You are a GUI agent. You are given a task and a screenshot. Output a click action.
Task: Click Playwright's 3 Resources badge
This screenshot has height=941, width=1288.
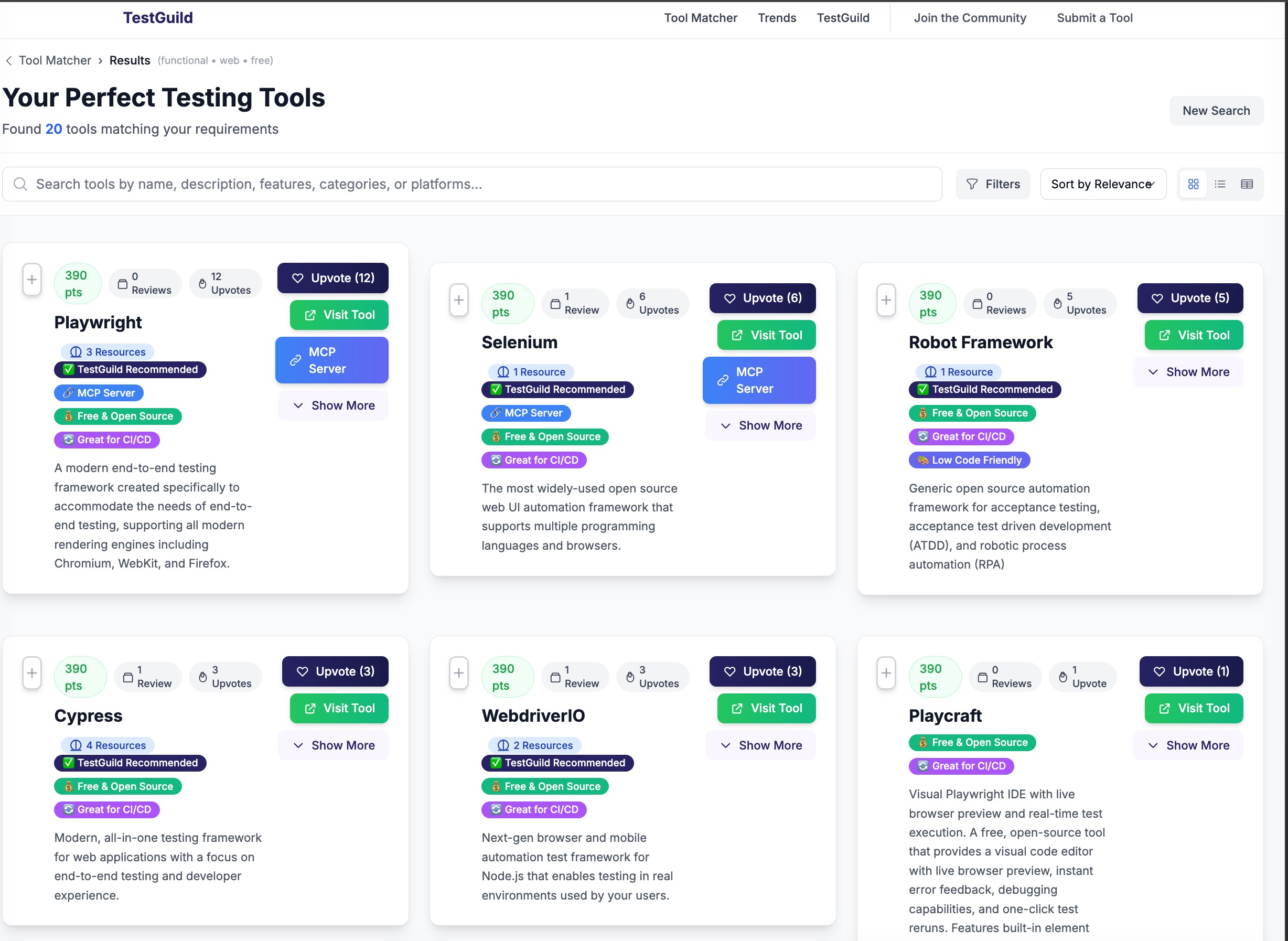click(x=108, y=352)
